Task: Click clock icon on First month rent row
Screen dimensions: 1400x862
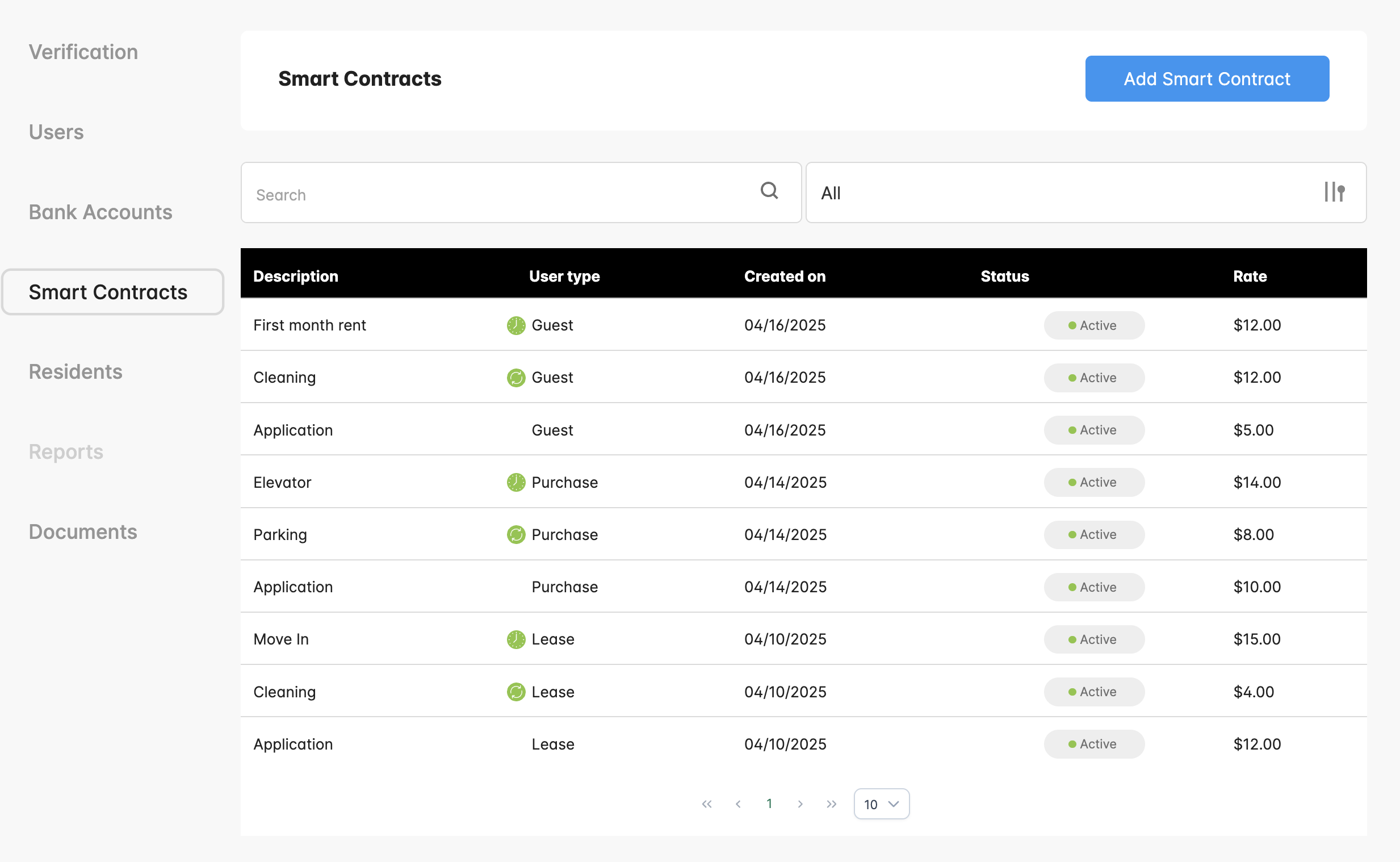Action: coord(515,325)
